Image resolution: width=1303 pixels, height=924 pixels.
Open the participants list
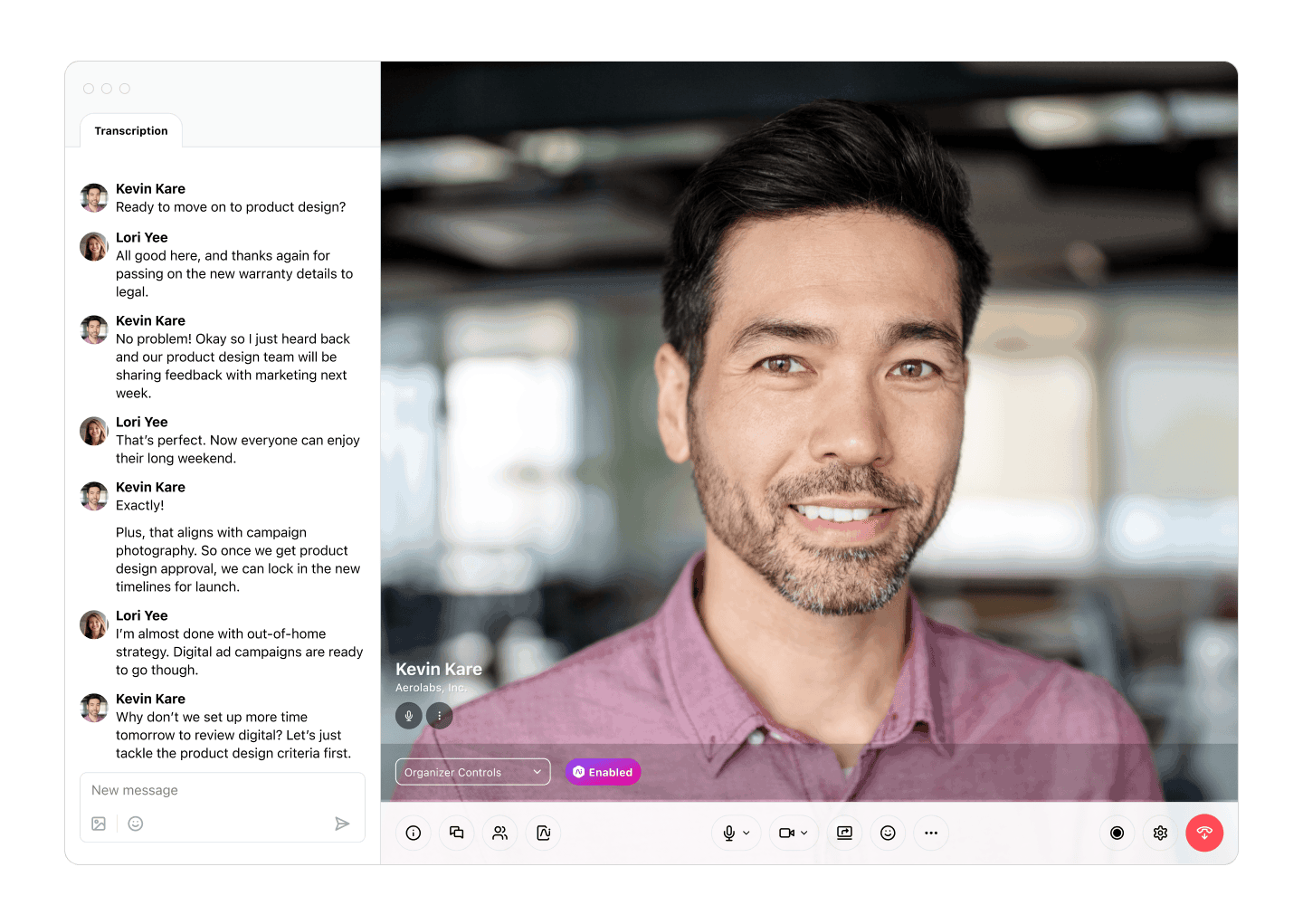point(500,833)
